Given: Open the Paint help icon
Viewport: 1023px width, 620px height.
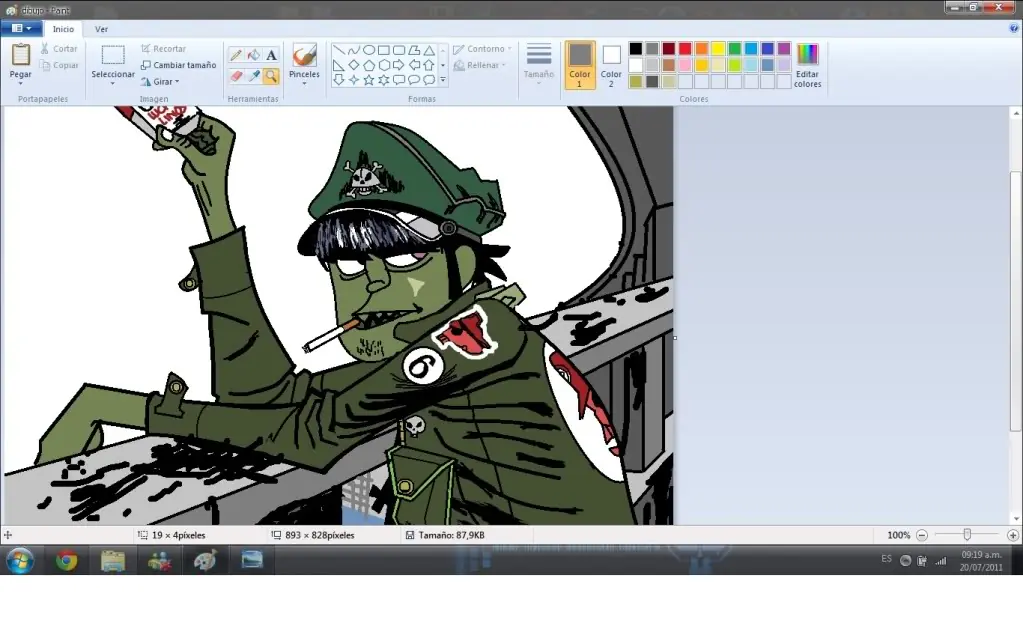Looking at the screenshot, I should pos(1014,28).
